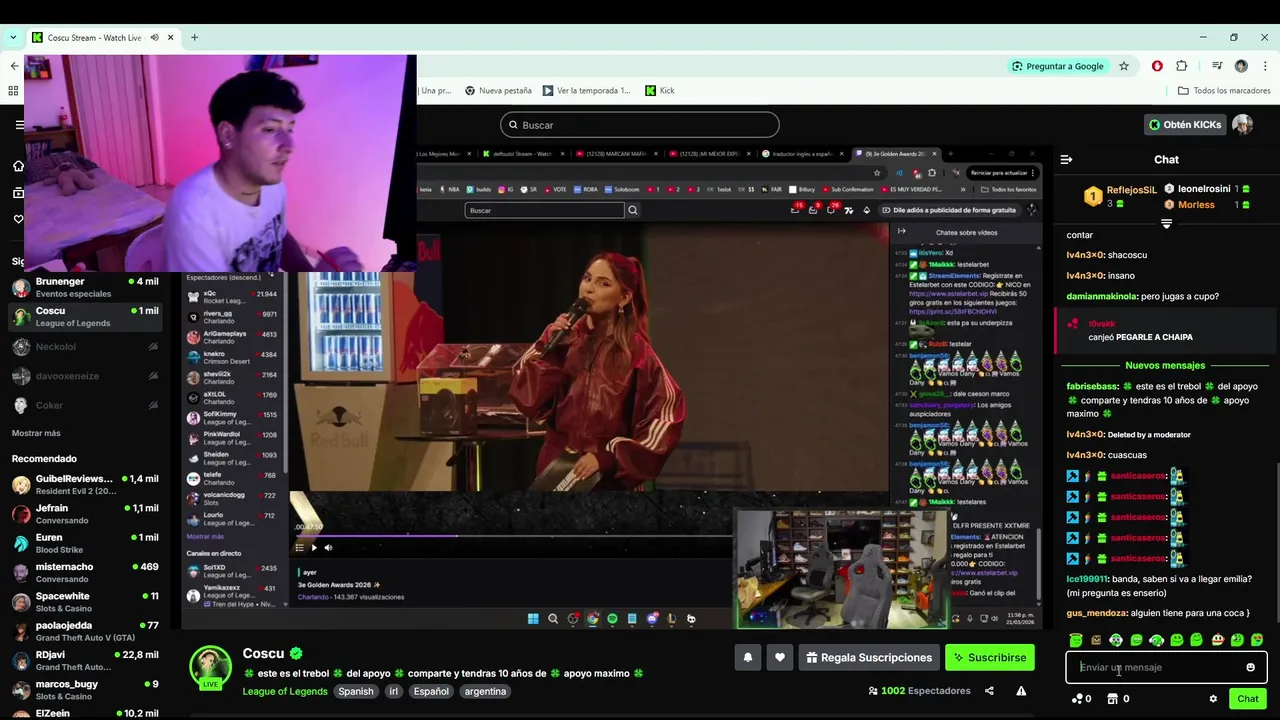1280x720 pixels.
Task: Click the Coscu channel avatar with LIVE badge
Action: click(211, 668)
